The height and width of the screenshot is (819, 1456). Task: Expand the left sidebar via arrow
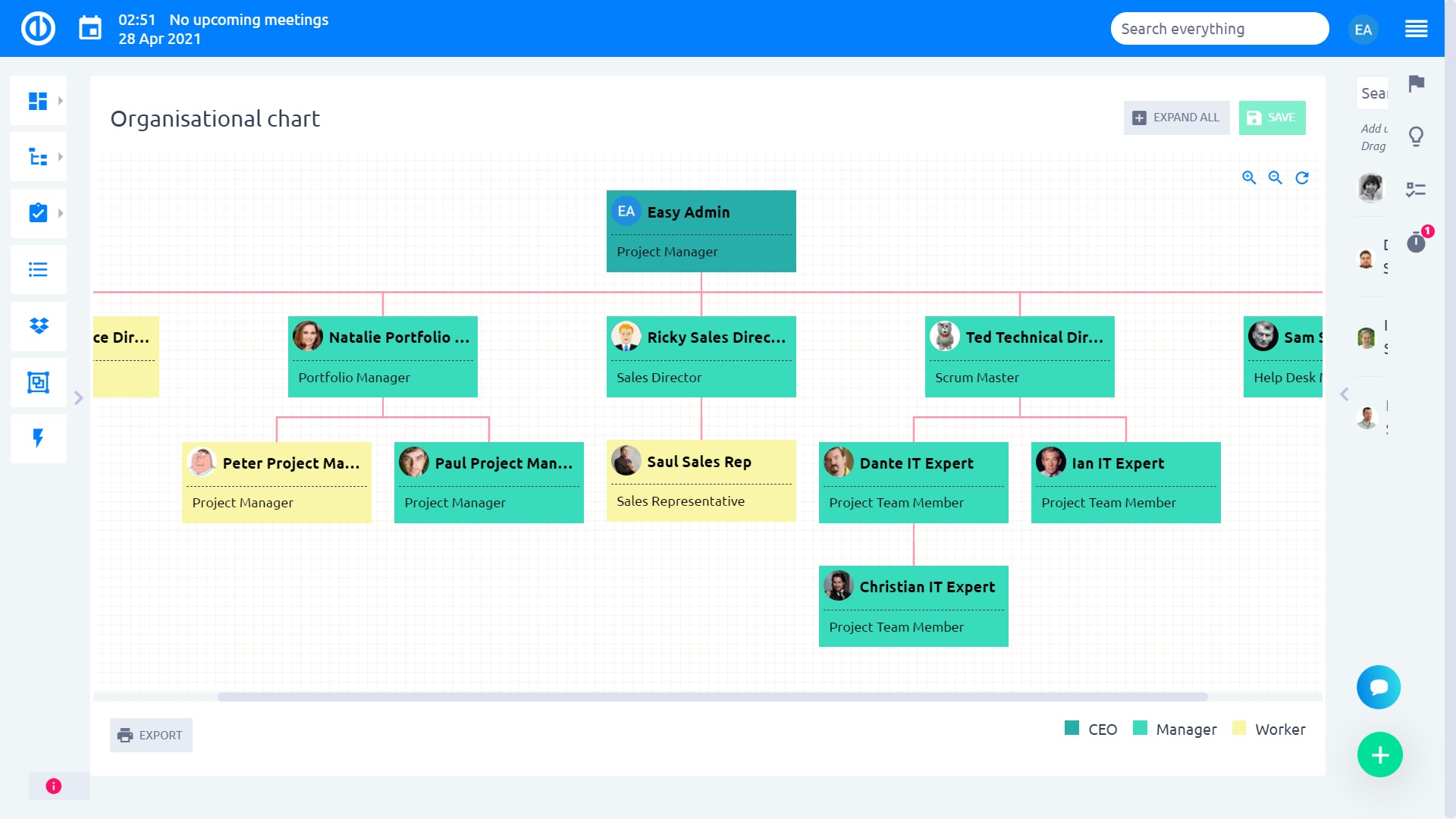(x=78, y=397)
